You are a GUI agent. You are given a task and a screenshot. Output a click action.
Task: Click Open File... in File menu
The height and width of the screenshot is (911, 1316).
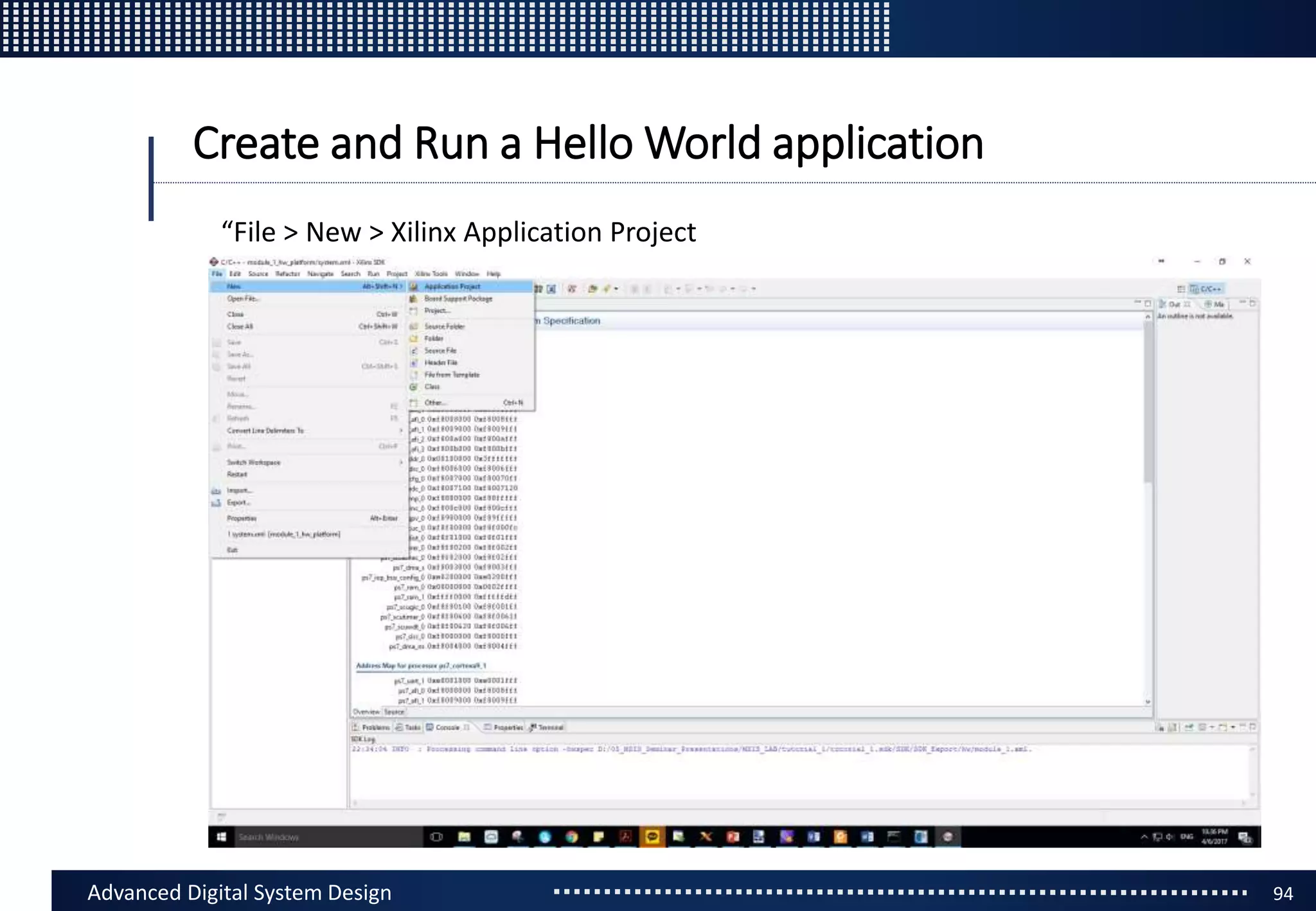pyautogui.click(x=308, y=299)
